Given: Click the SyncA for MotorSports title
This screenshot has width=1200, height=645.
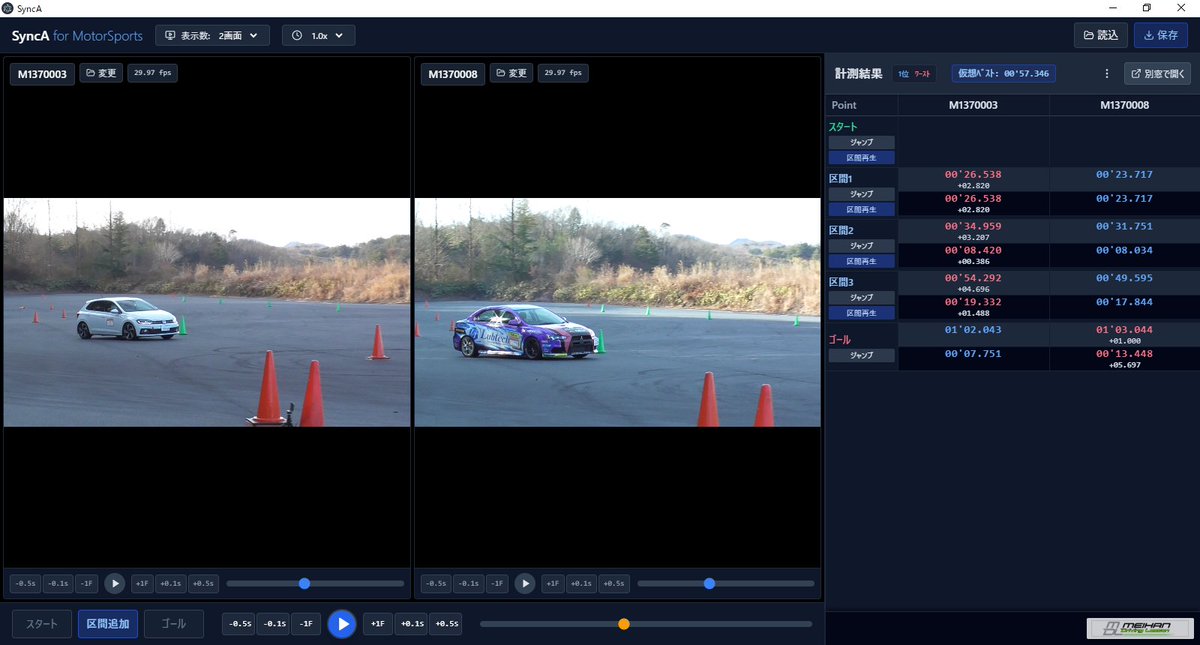Looking at the screenshot, I should pos(77,36).
